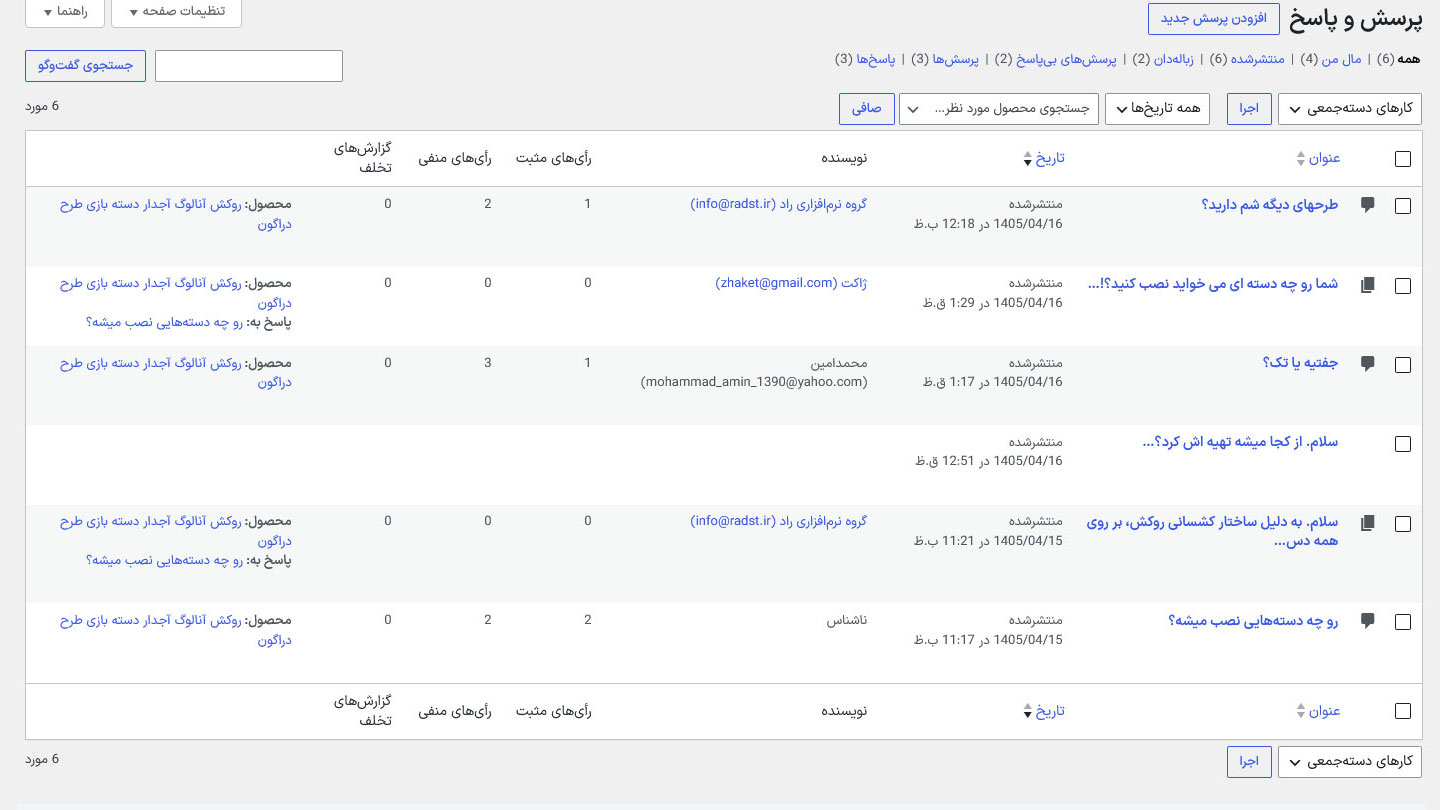Select checkbox for 'جفتیه یا تک؟'
This screenshot has width=1440, height=810.
[1403, 365]
